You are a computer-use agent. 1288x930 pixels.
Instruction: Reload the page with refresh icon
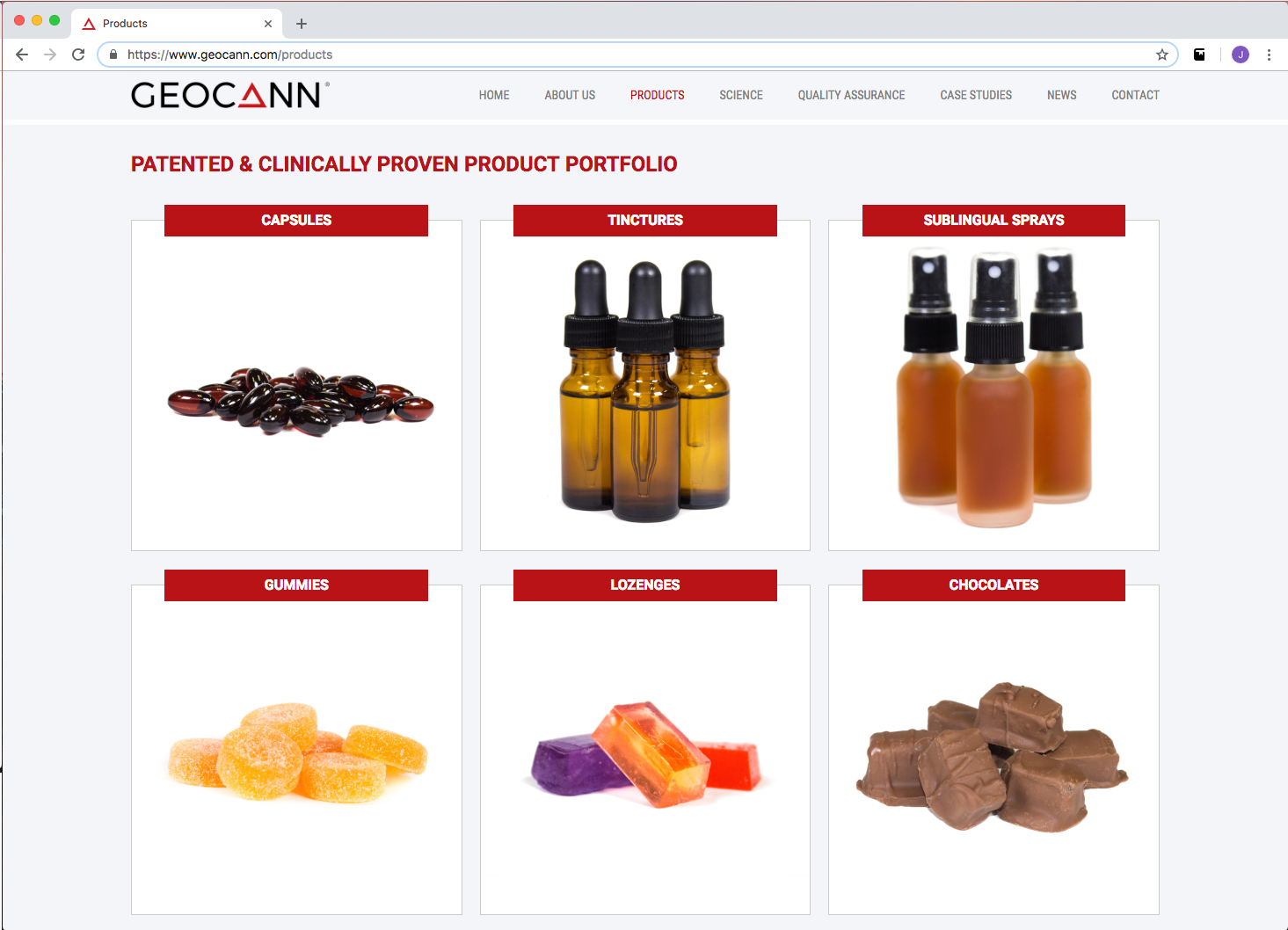[78, 54]
